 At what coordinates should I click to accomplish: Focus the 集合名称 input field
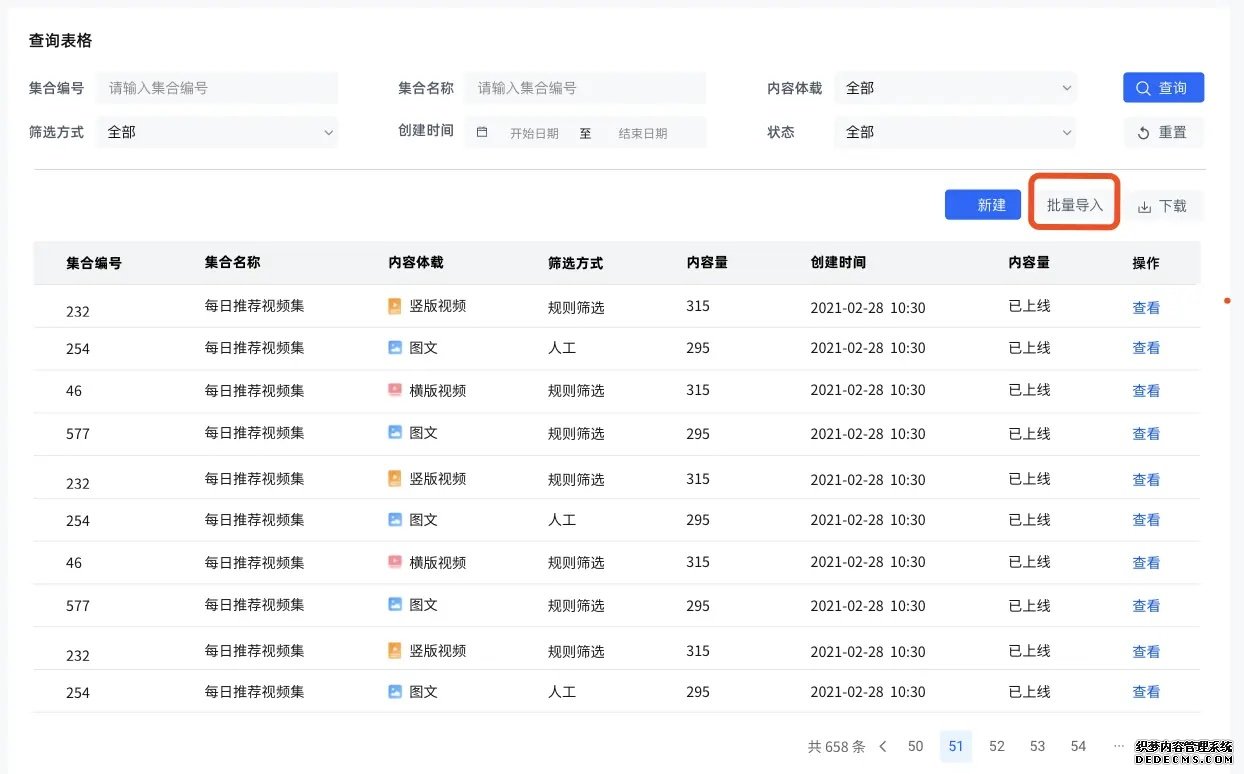[586, 88]
